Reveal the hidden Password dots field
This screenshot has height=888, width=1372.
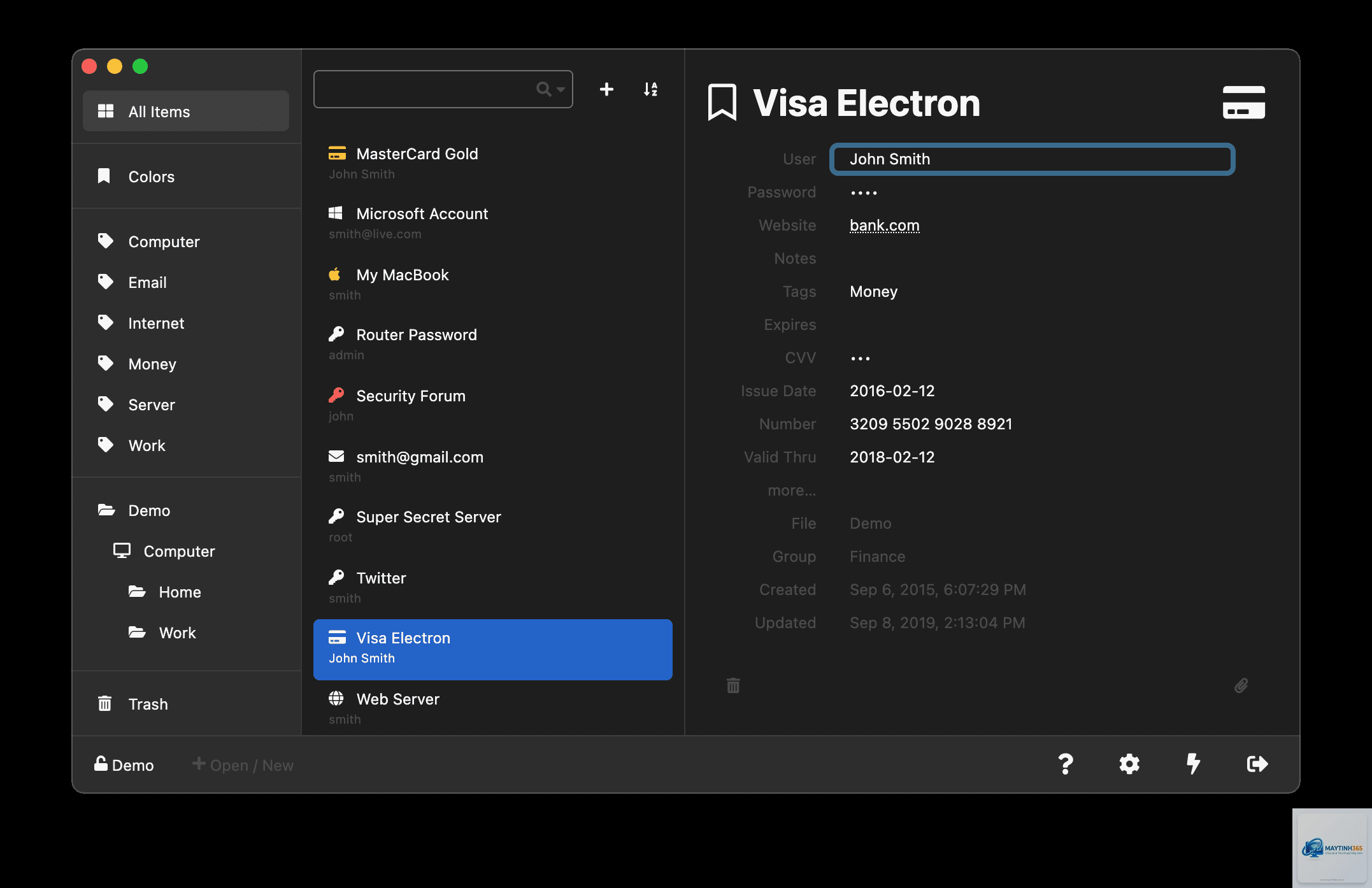click(x=864, y=192)
